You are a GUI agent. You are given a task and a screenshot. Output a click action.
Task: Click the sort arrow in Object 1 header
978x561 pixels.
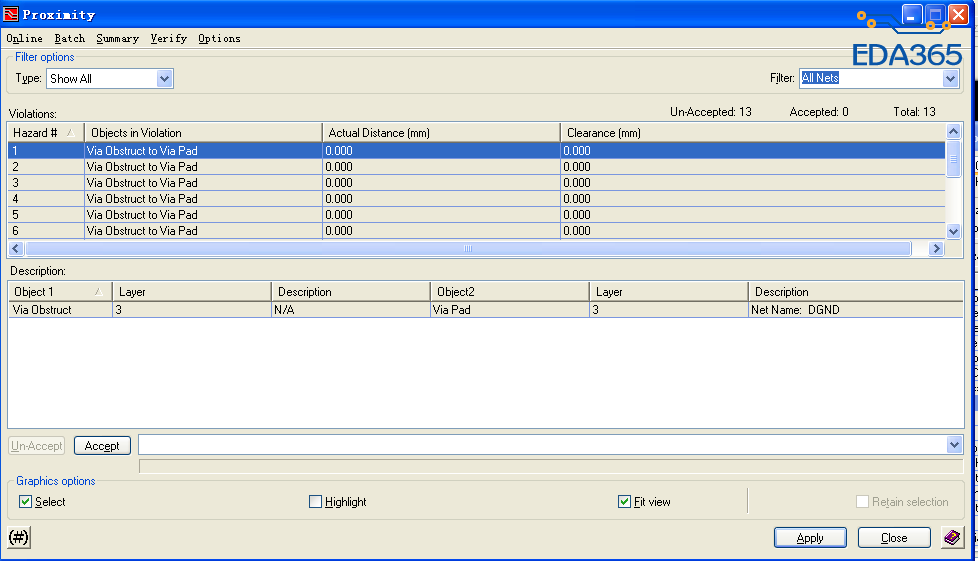click(97, 292)
